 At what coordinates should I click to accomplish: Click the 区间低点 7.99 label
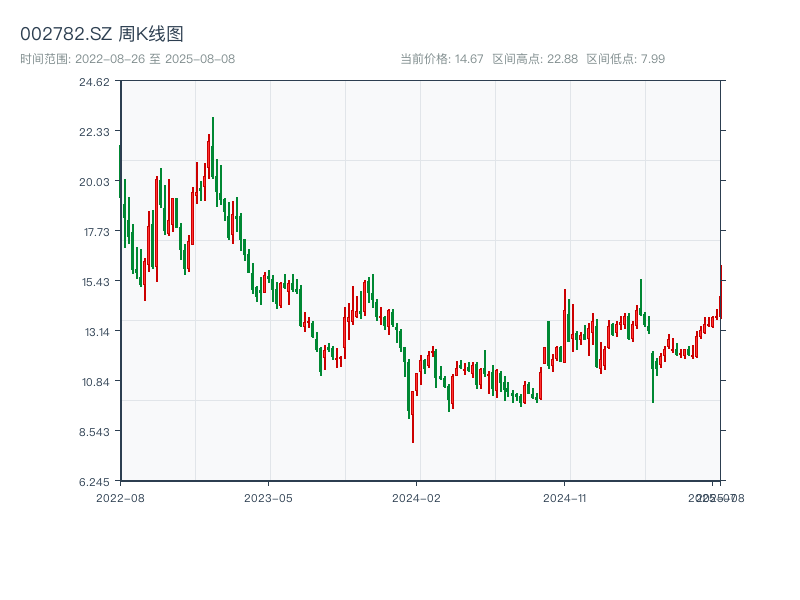click(x=625, y=59)
